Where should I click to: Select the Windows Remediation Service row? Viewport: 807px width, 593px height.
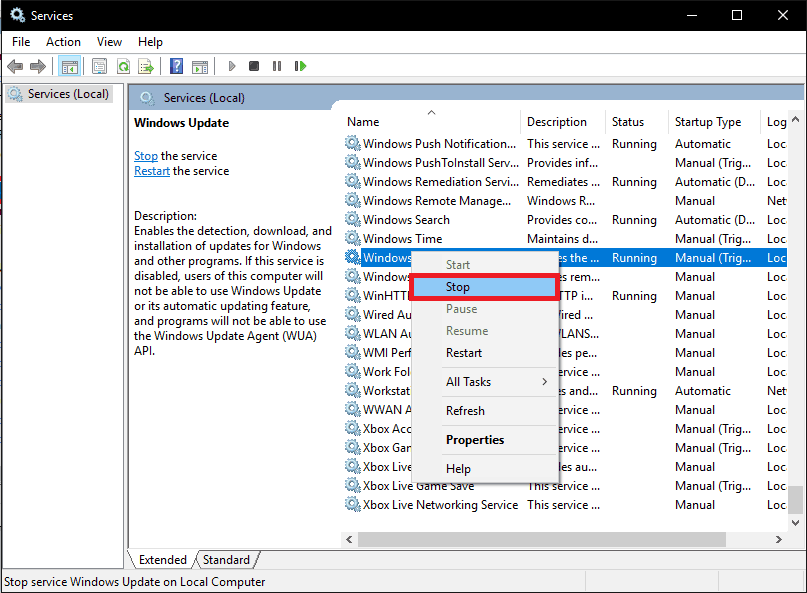[x=565, y=182]
